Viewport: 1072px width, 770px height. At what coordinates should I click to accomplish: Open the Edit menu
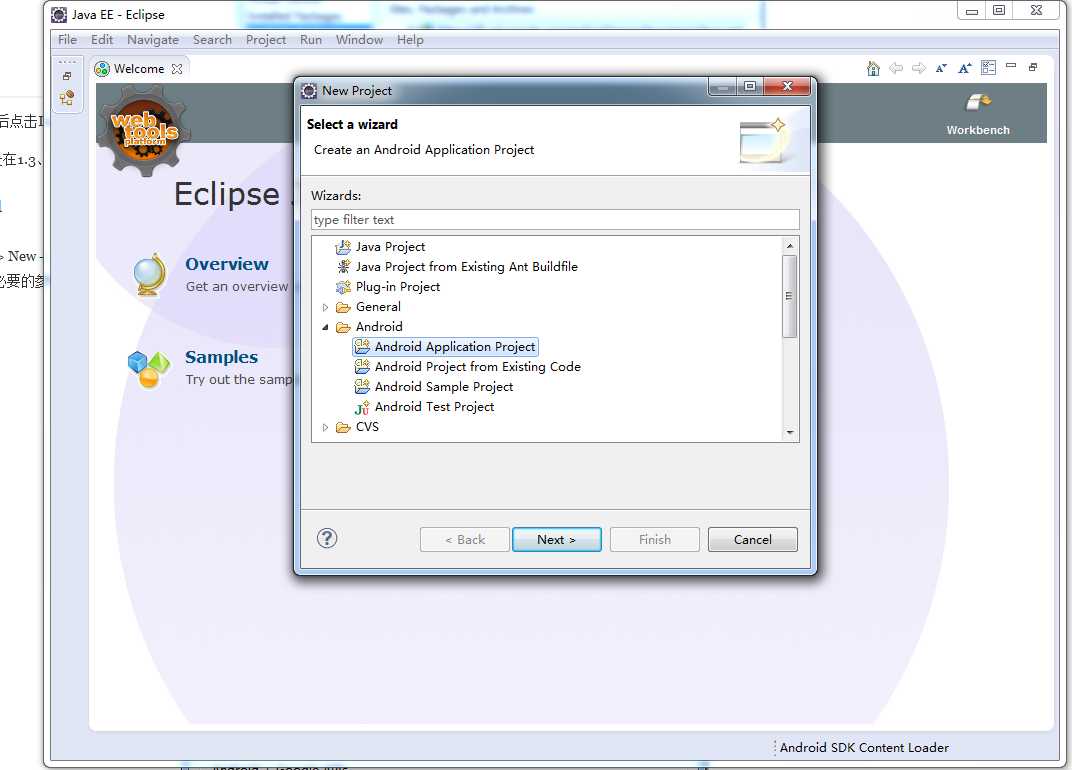[x=102, y=40]
